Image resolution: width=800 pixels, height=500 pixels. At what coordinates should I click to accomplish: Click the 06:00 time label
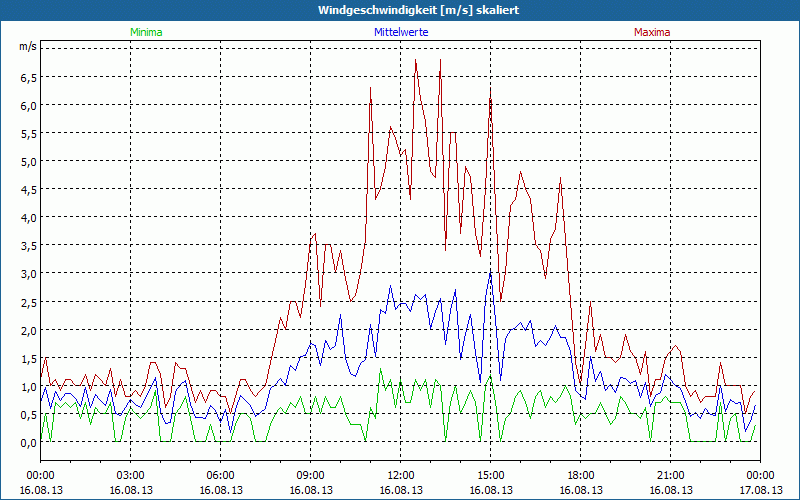tap(220, 476)
